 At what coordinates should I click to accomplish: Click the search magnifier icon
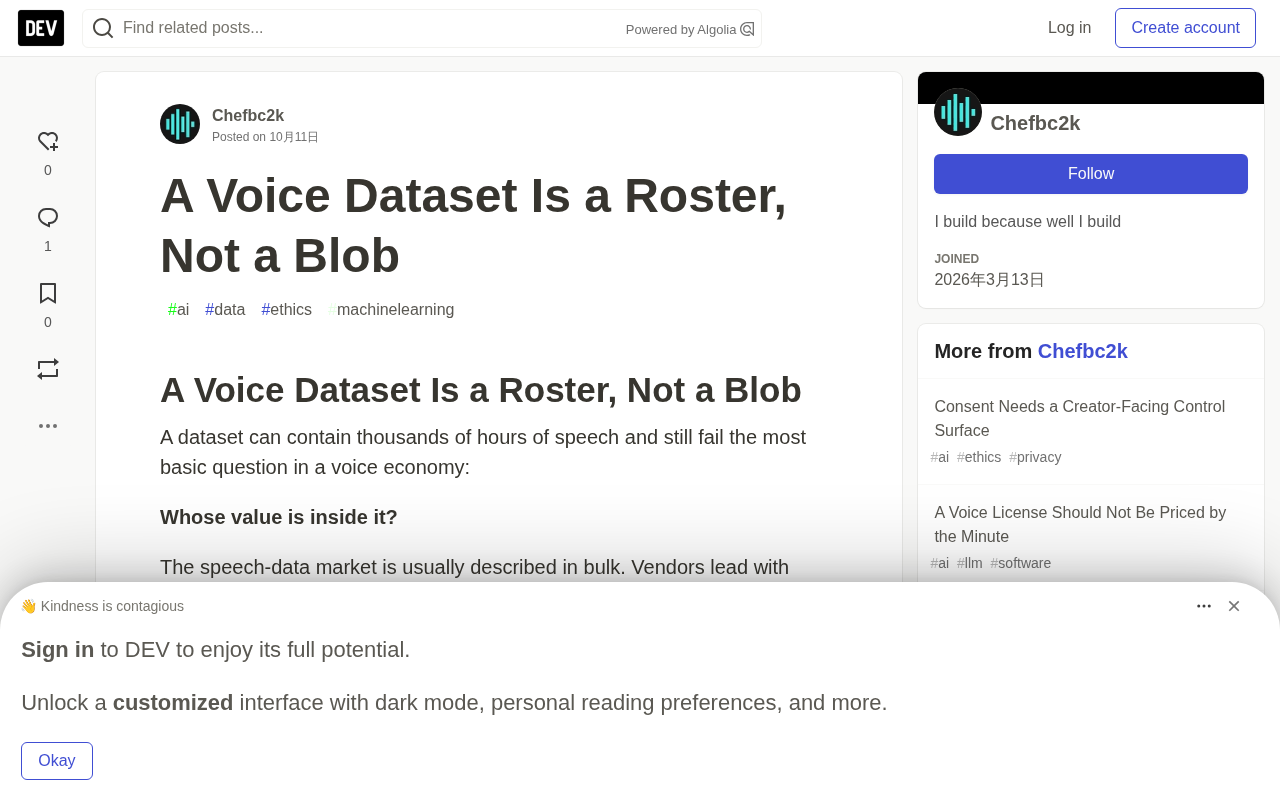pyautogui.click(x=103, y=28)
